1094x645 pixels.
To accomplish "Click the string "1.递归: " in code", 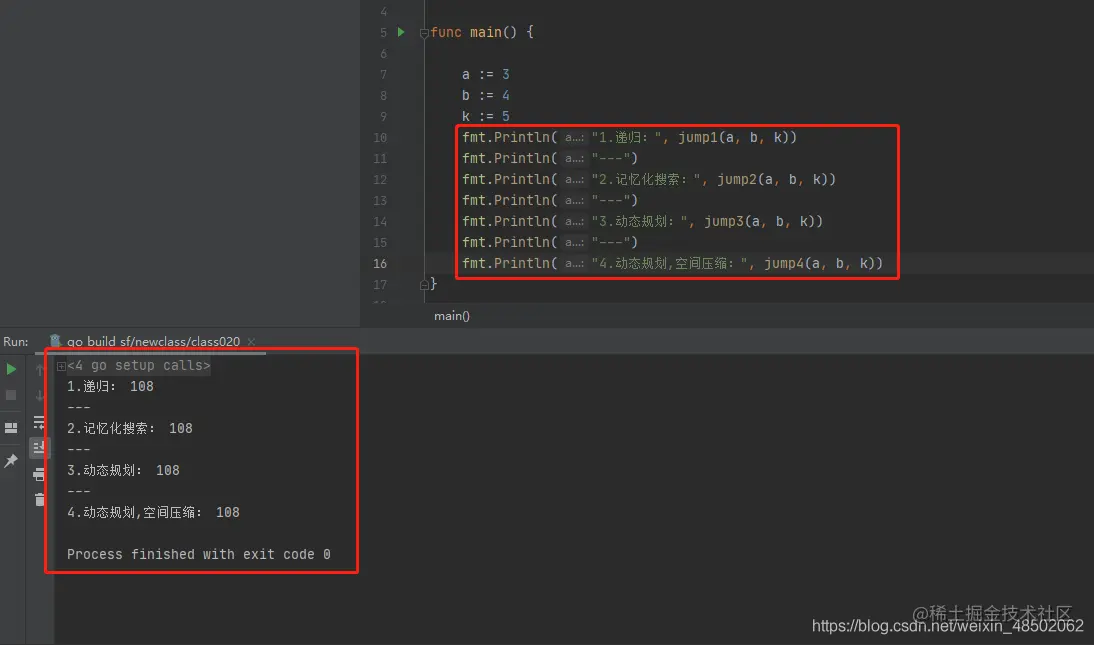I will pos(626,138).
